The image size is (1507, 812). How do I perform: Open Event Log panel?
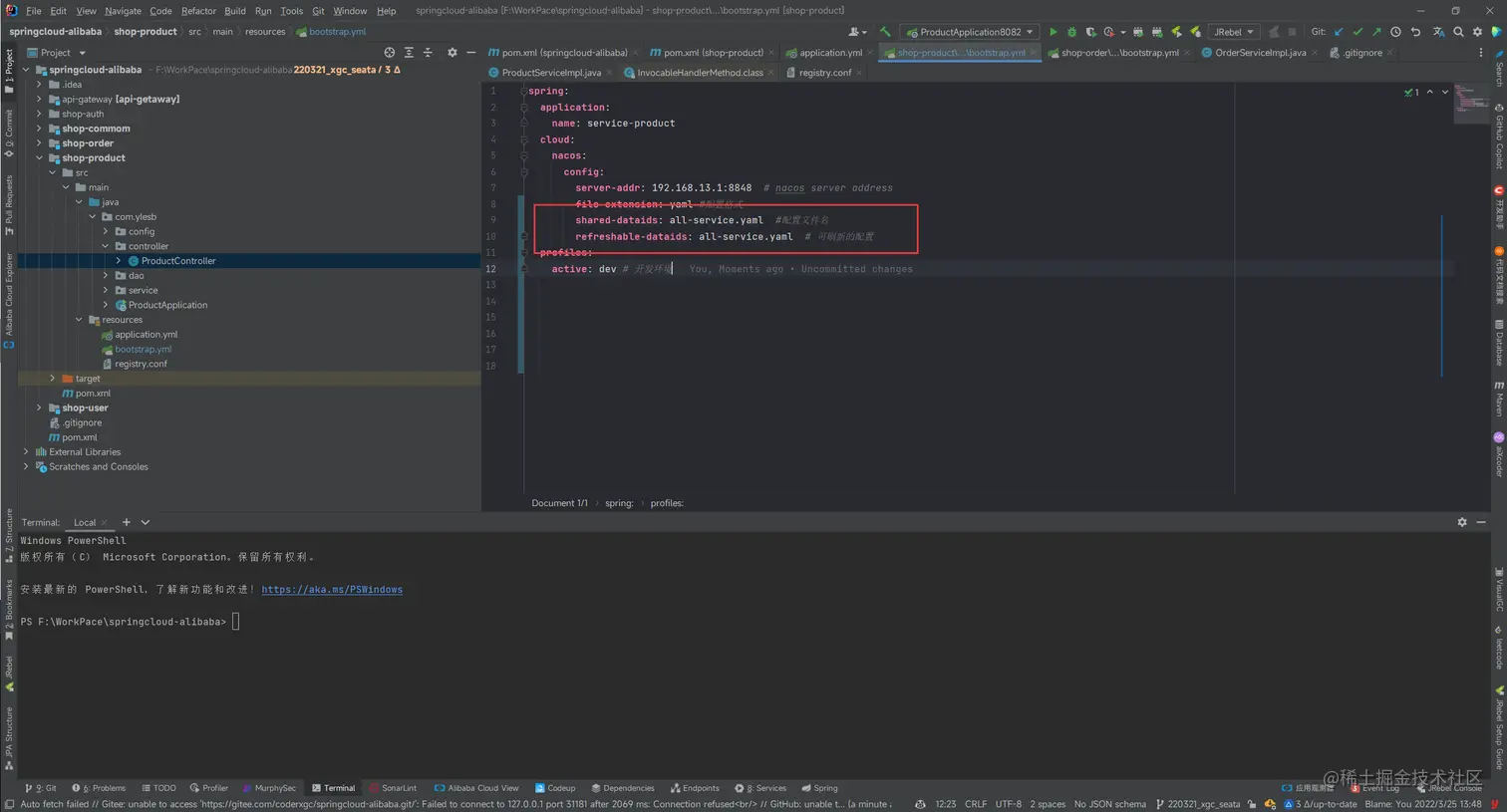point(1375,789)
